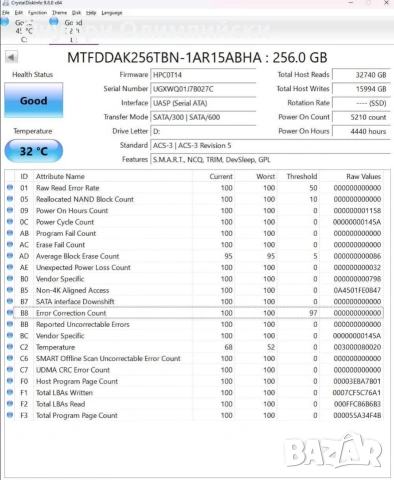
Task: Open the File menu
Action: 6,13
